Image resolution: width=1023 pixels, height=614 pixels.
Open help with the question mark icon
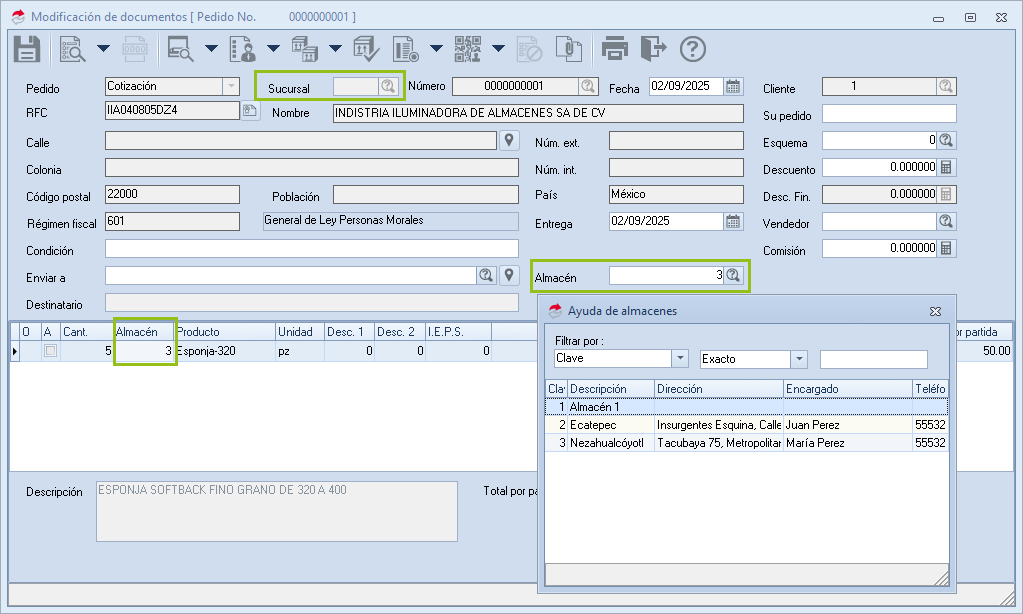(x=693, y=48)
